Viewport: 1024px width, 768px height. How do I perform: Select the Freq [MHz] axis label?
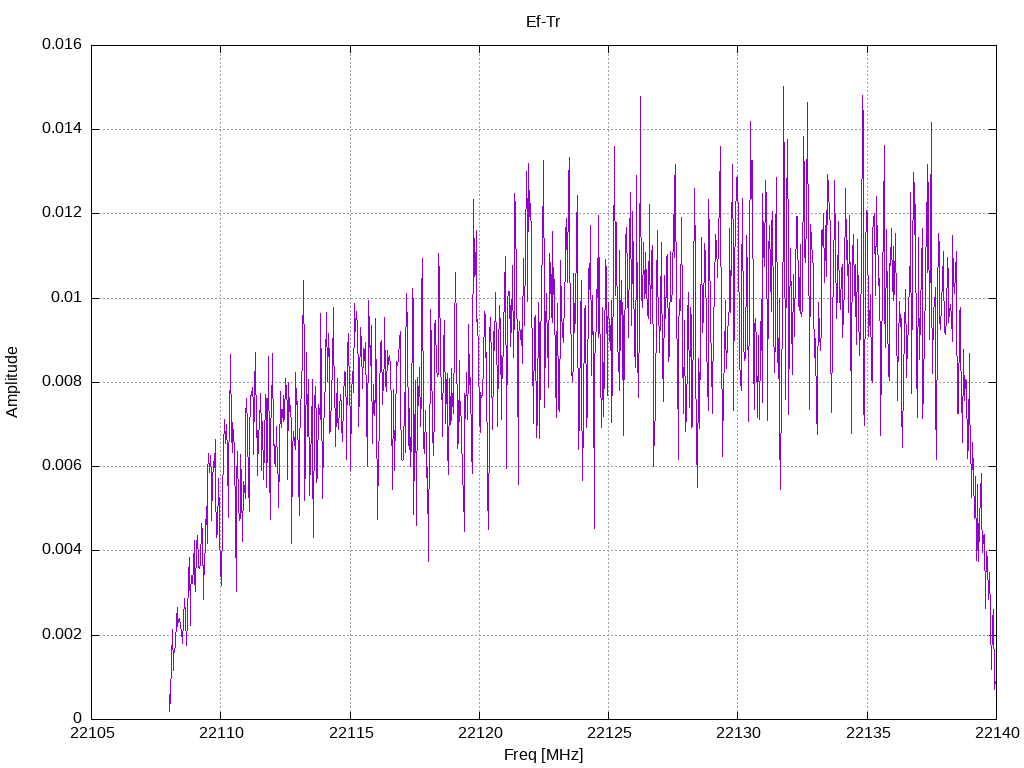543,754
